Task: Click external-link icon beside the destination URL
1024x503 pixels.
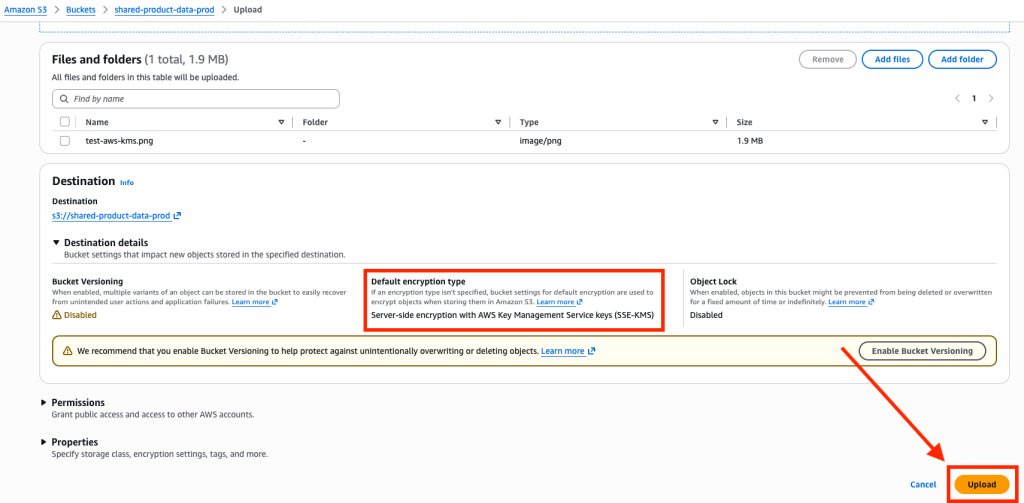Action: pyautogui.click(x=178, y=216)
